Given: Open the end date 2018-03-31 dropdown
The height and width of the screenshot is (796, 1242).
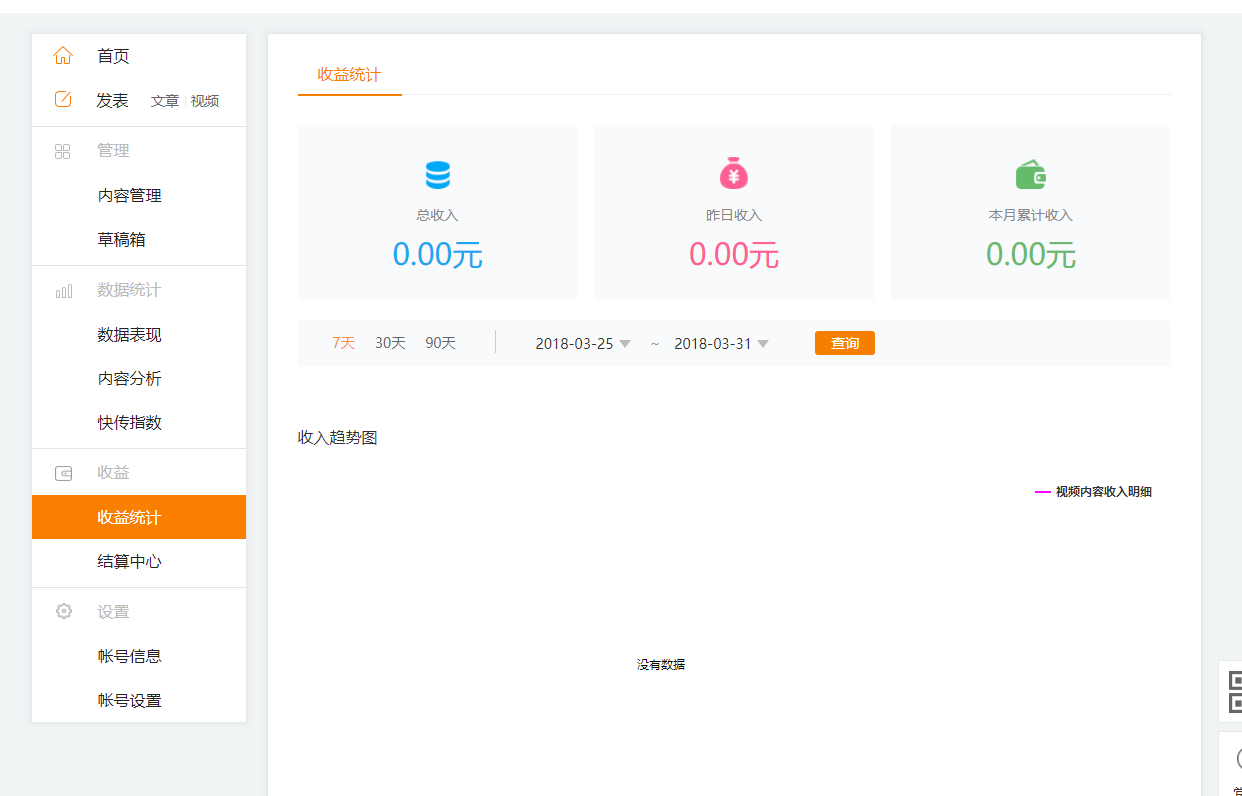Looking at the screenshot, I should pos(721,344).
